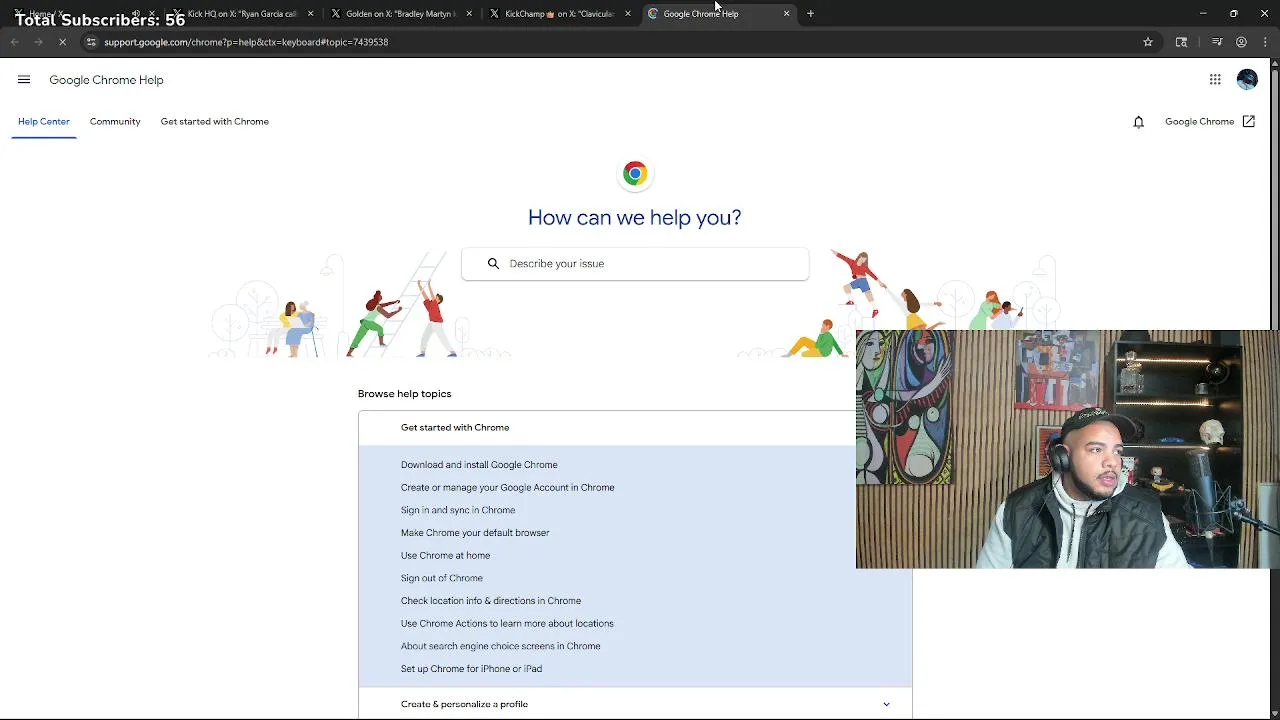
Task: Expand the Create & personalize a profile chevron
Action: [x=886, y=704]
